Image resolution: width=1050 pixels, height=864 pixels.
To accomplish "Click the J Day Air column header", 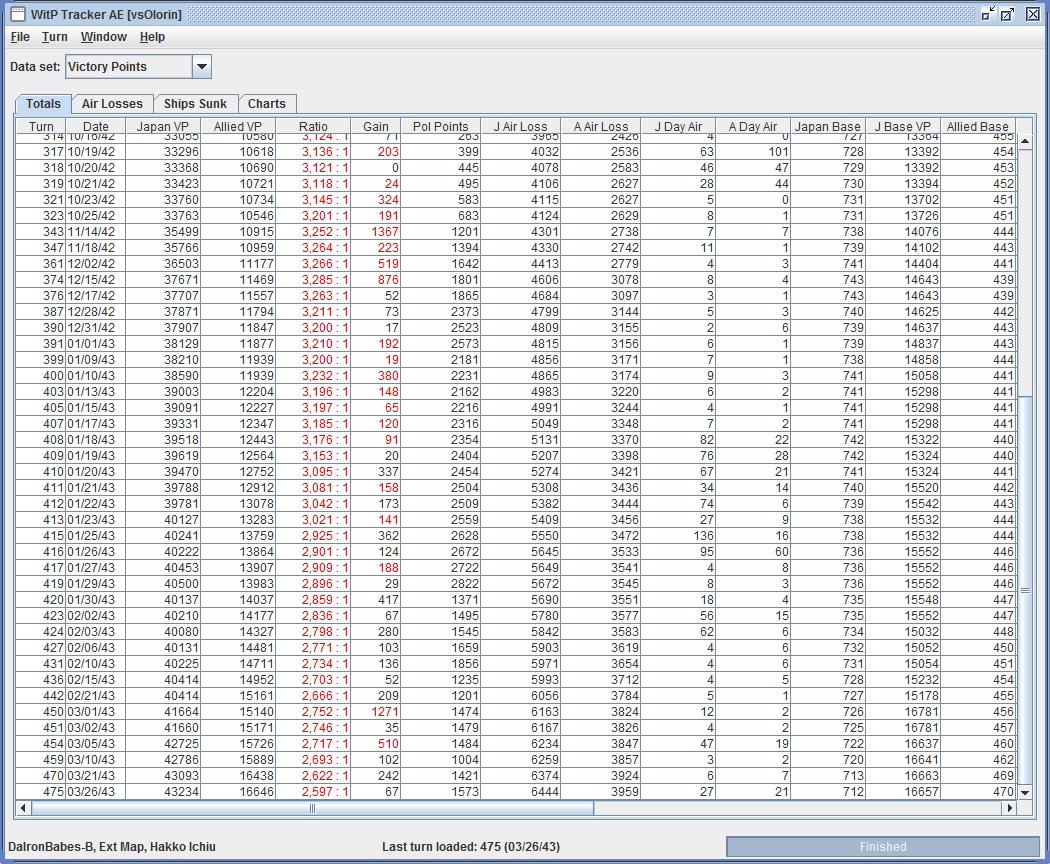I will pos(678,126).
